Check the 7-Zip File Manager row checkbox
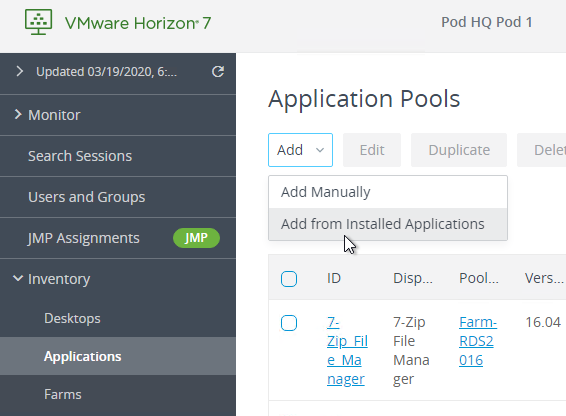This screenshot has width=566, height=416. pos(289,323)
